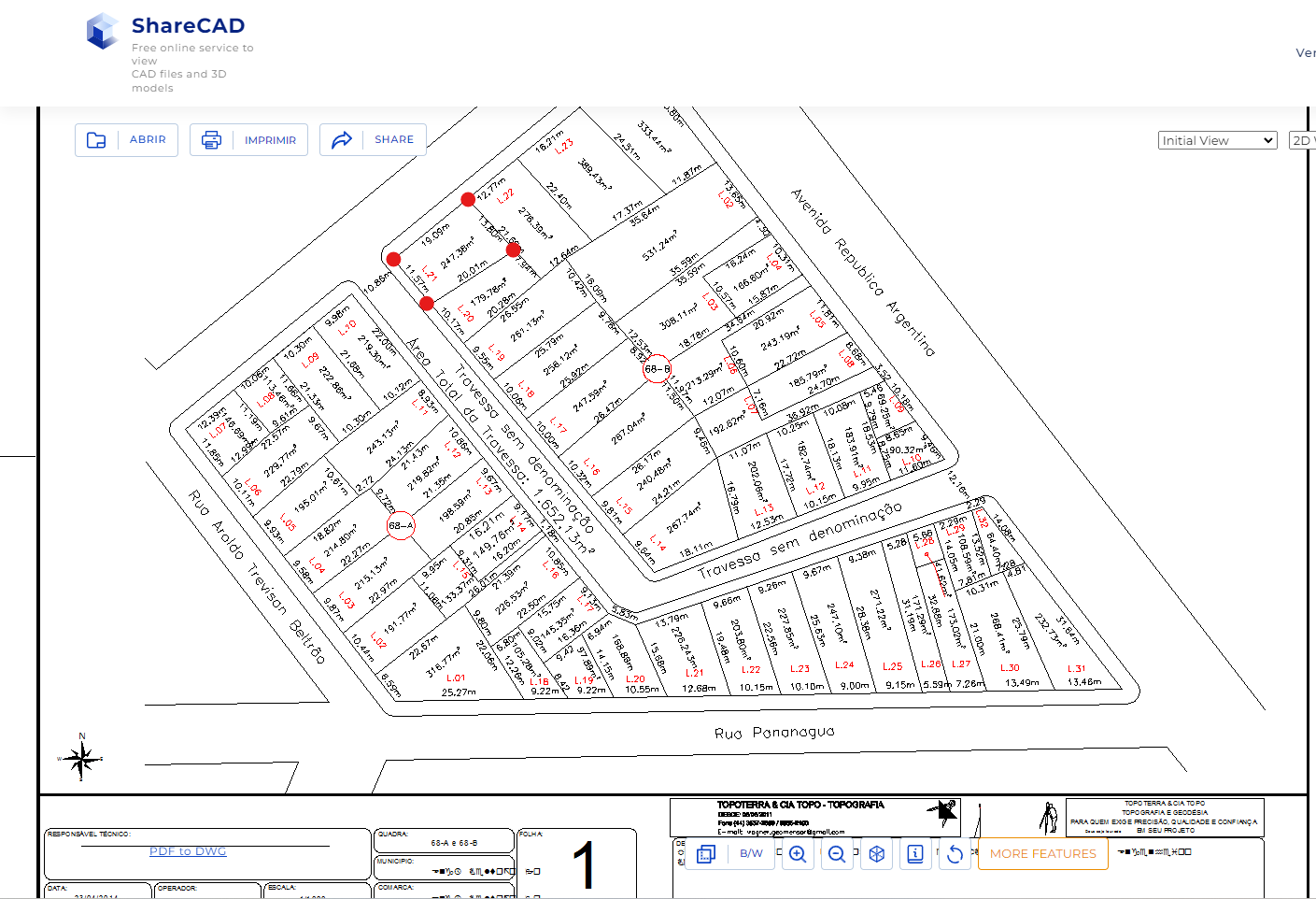Screen dimensions: 1316x899
Task: Print drawing using IMPRIMIR button
Action: click(x=248, y=140)
